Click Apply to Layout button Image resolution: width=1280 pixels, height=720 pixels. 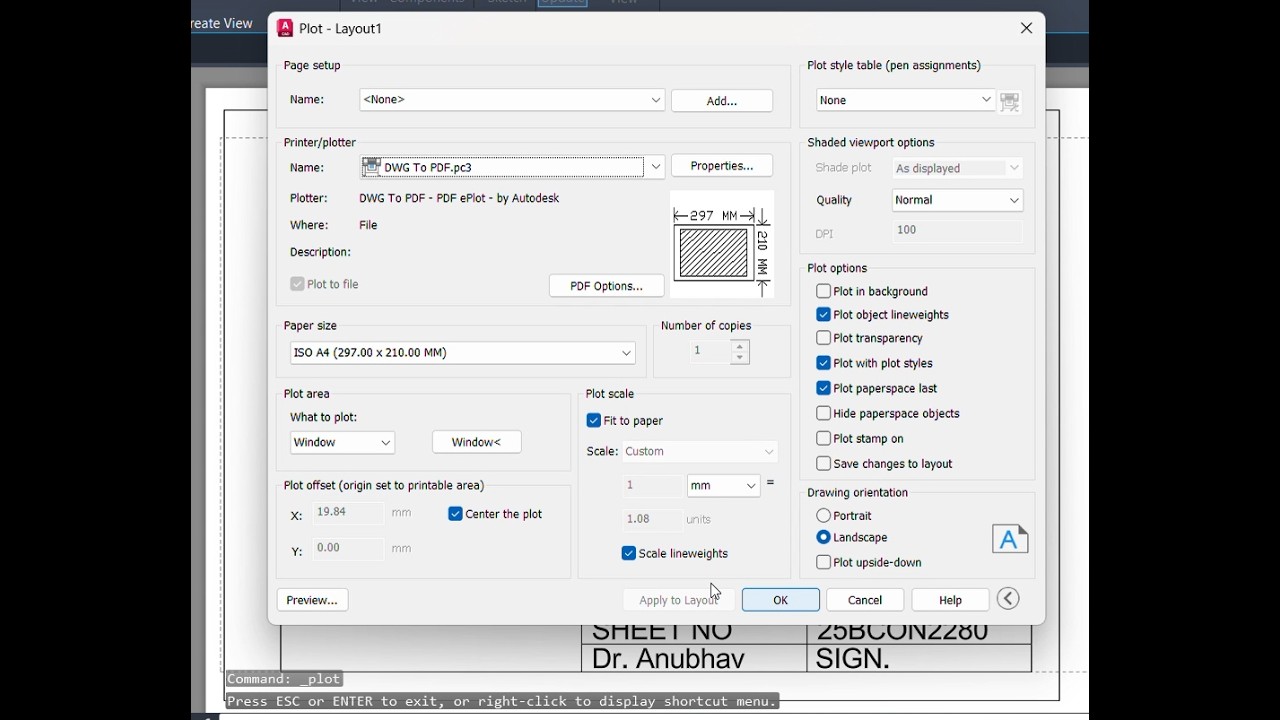(679, 600)
